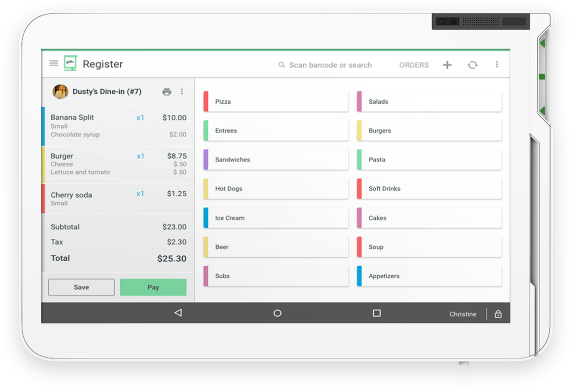Click the Subtotal $23.00 value

coord(174,227)
